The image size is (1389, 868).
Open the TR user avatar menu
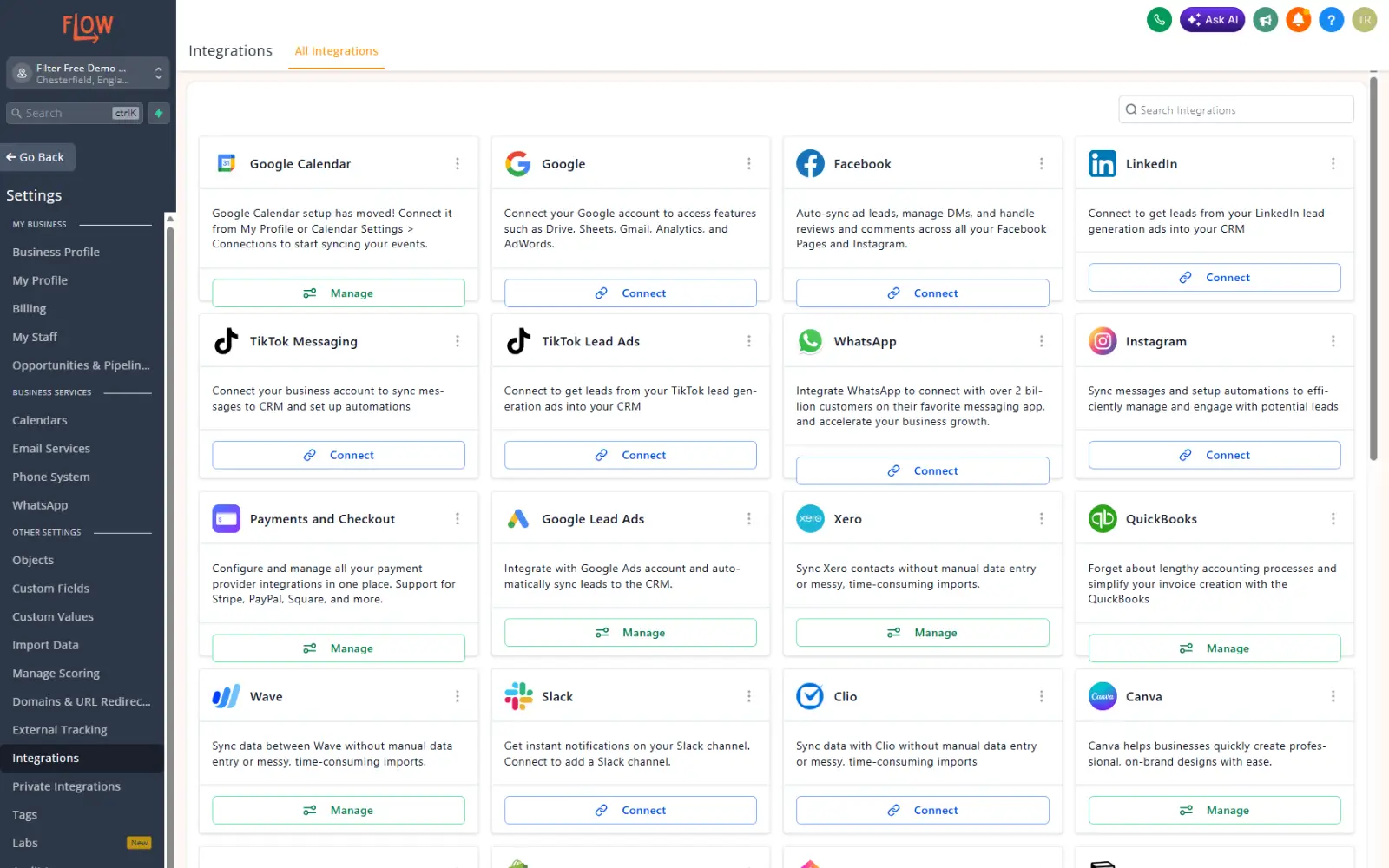(x=1364, y=19)
